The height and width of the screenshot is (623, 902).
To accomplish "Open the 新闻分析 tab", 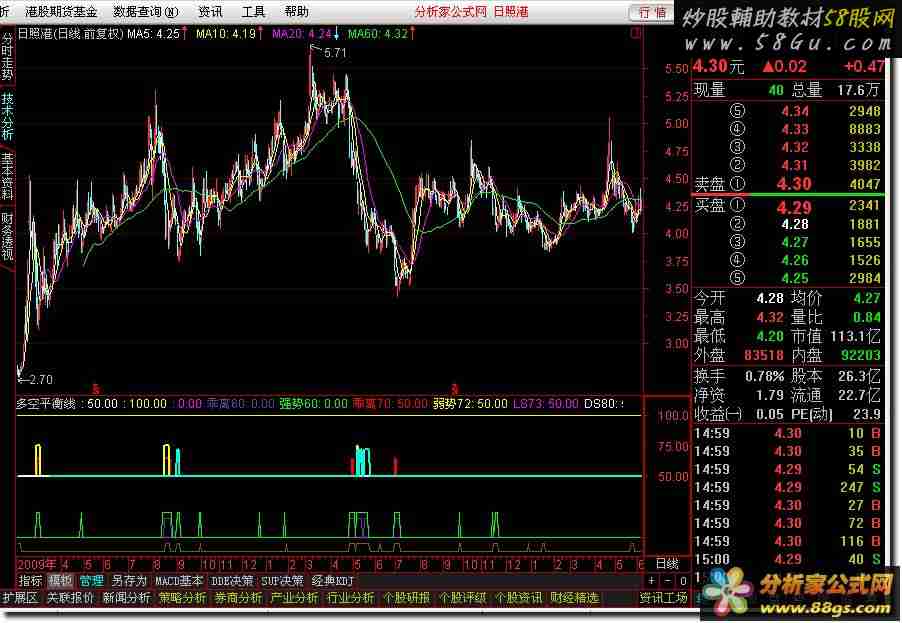I will point(127,598).
